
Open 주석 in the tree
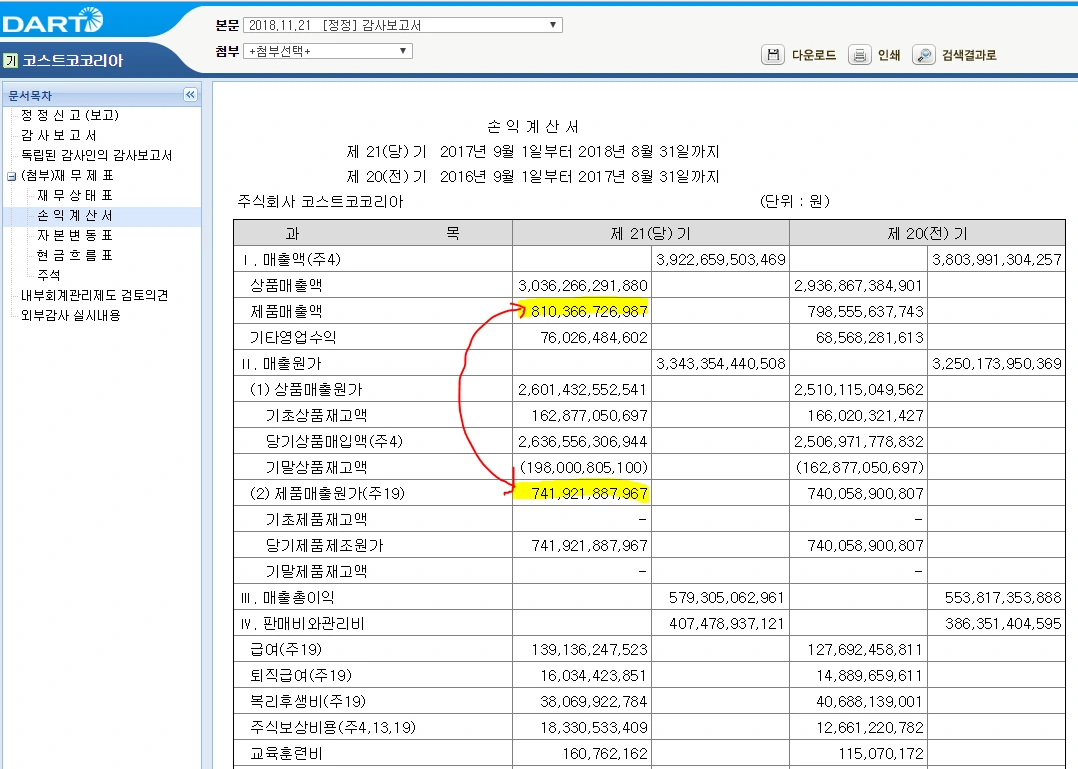pyautogui.click(x=49, y=275)
